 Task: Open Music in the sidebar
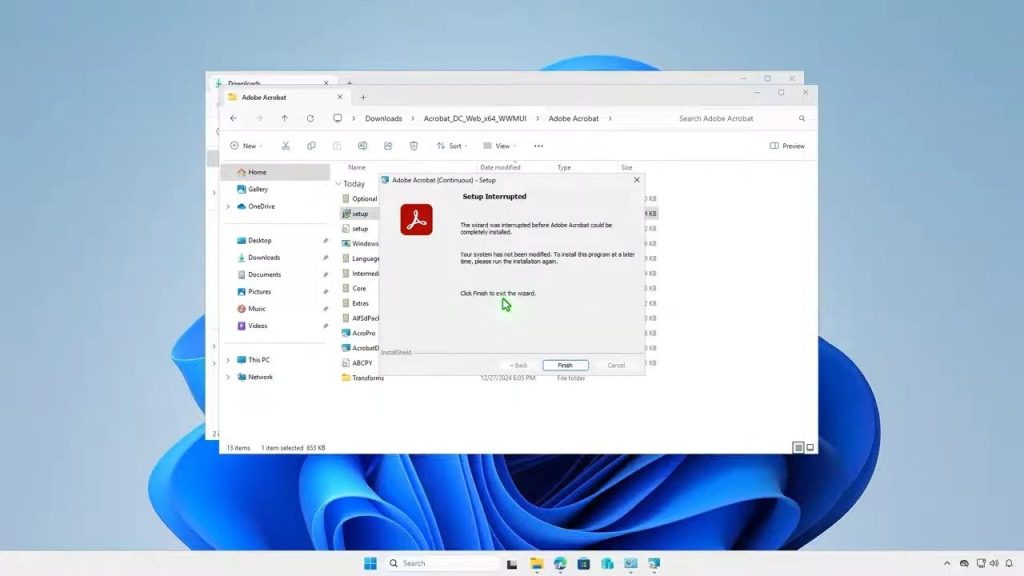(x=257, y=308)
